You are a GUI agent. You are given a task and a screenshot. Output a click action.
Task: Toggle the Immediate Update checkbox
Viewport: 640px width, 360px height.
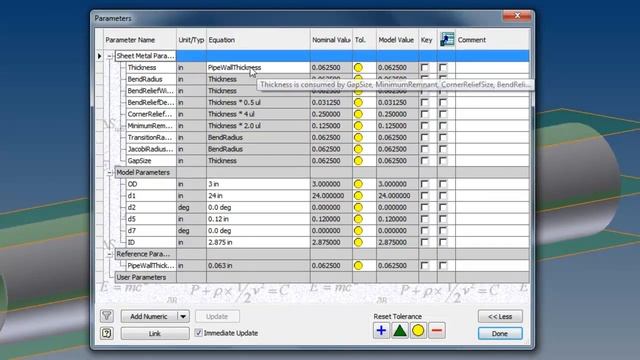point(198,333)
